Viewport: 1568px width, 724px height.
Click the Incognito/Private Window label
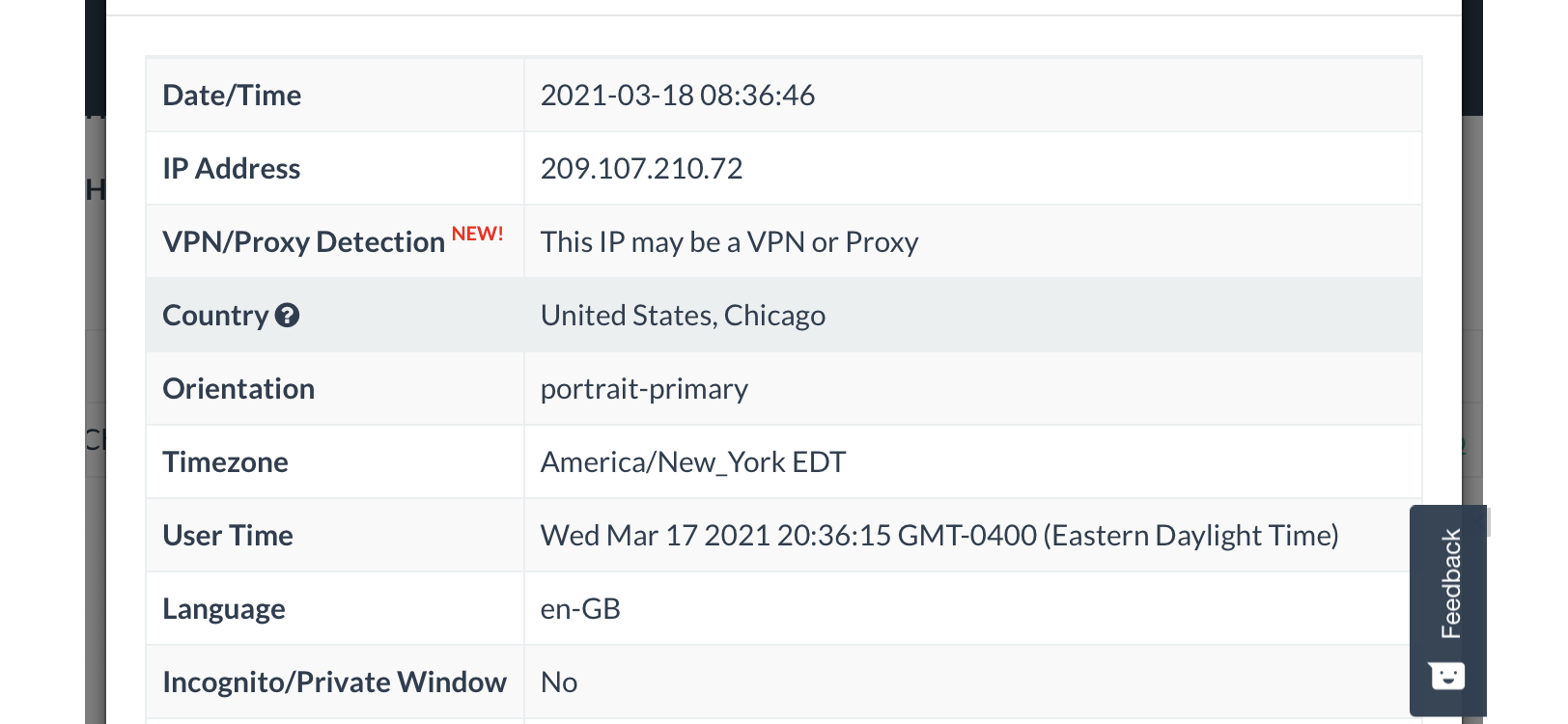[334, 682]
